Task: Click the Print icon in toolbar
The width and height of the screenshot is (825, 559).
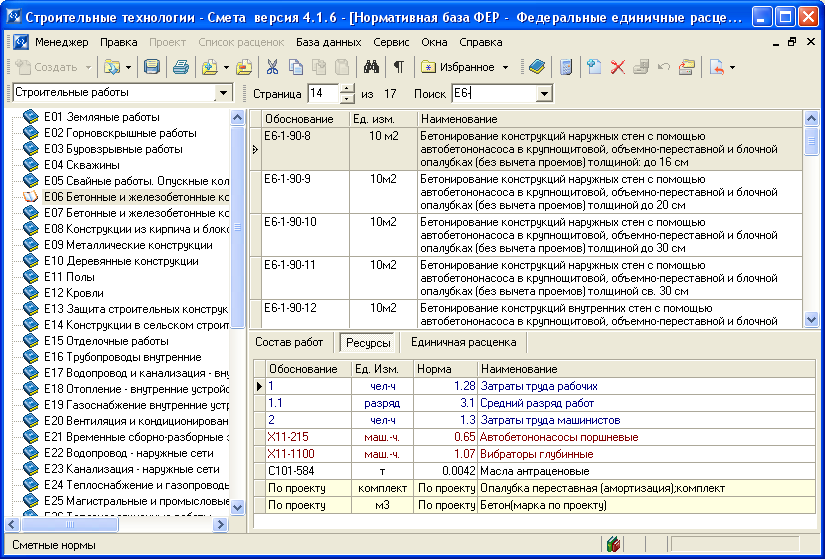Action: click(180, 67)
